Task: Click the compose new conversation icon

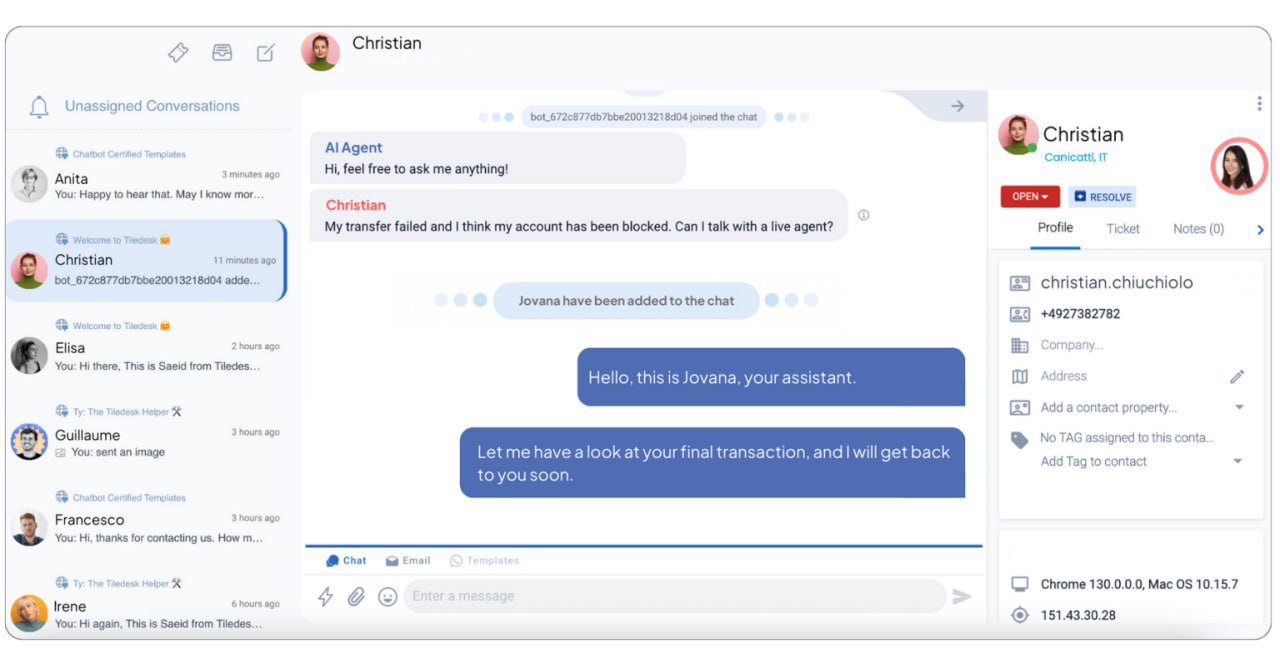Action: [265, 53]
